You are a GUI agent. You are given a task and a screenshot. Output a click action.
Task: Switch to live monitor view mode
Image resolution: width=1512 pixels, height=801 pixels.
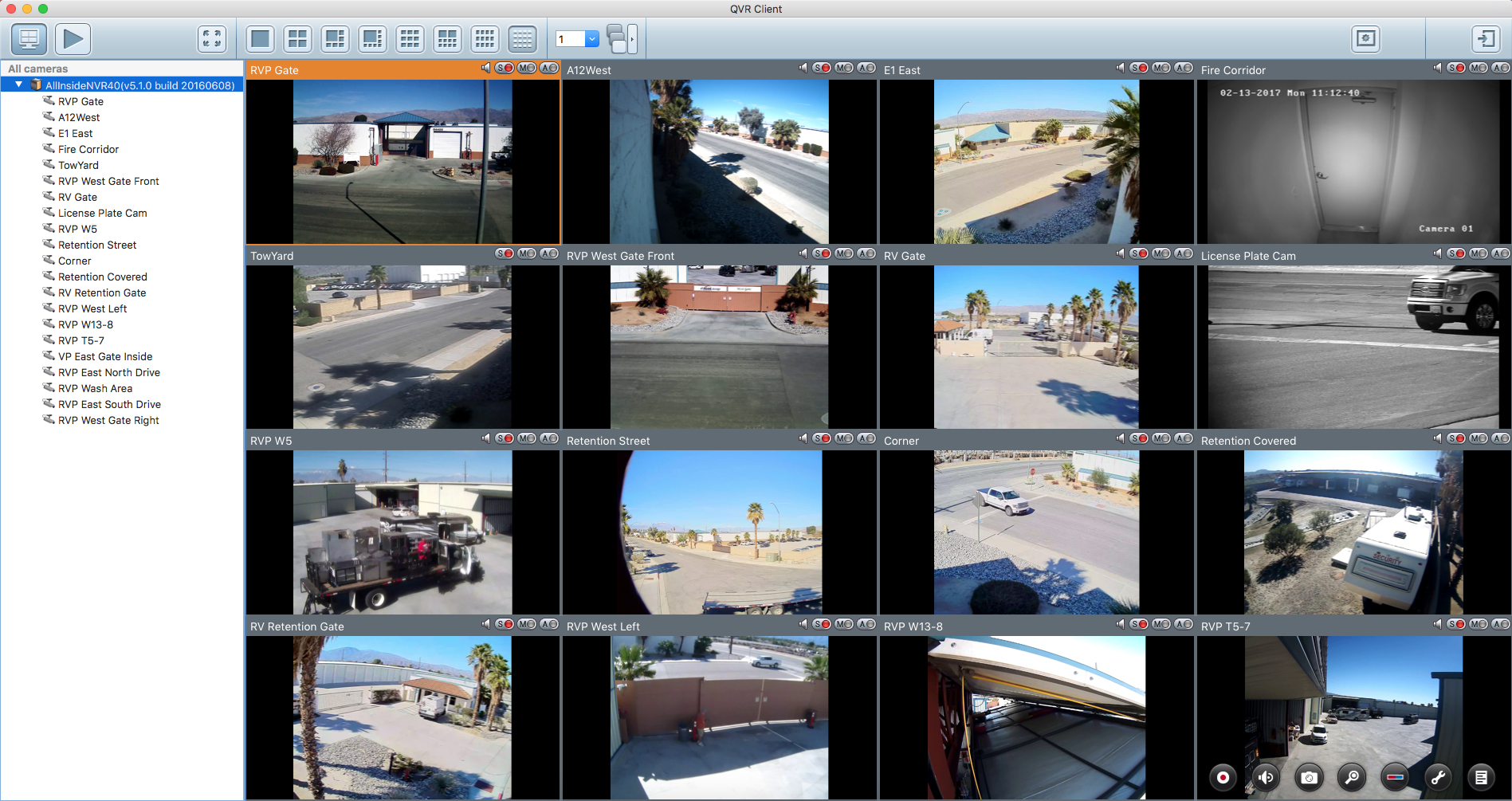tap(29, 38)
